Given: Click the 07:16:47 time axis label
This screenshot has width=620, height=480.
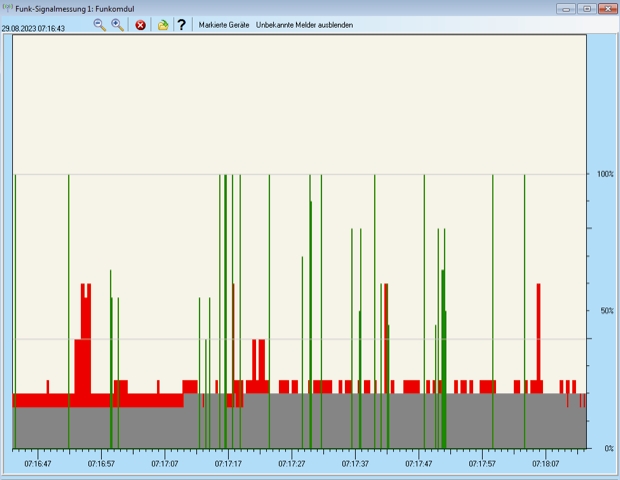Looking at the screenshot, I should pyautogui.click(x=38, y=464).
